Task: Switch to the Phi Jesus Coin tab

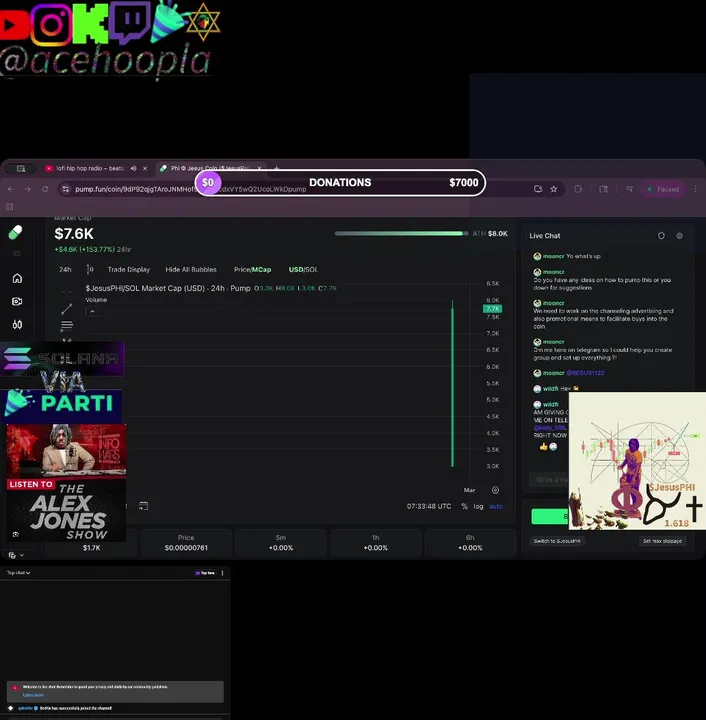Action: tap(209, 168)
